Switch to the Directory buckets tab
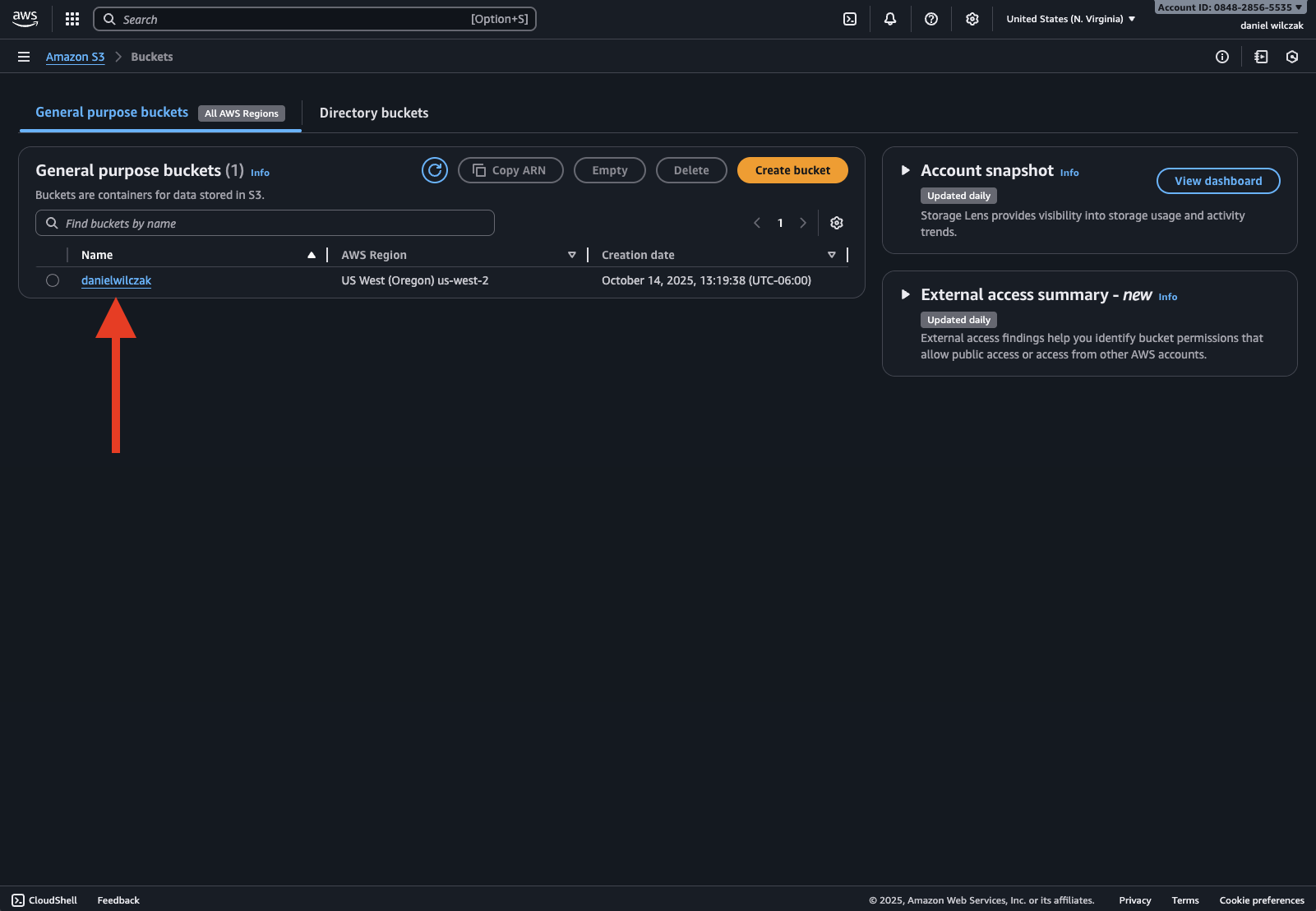Screen dimensions: 1316x911 [374, 113]
